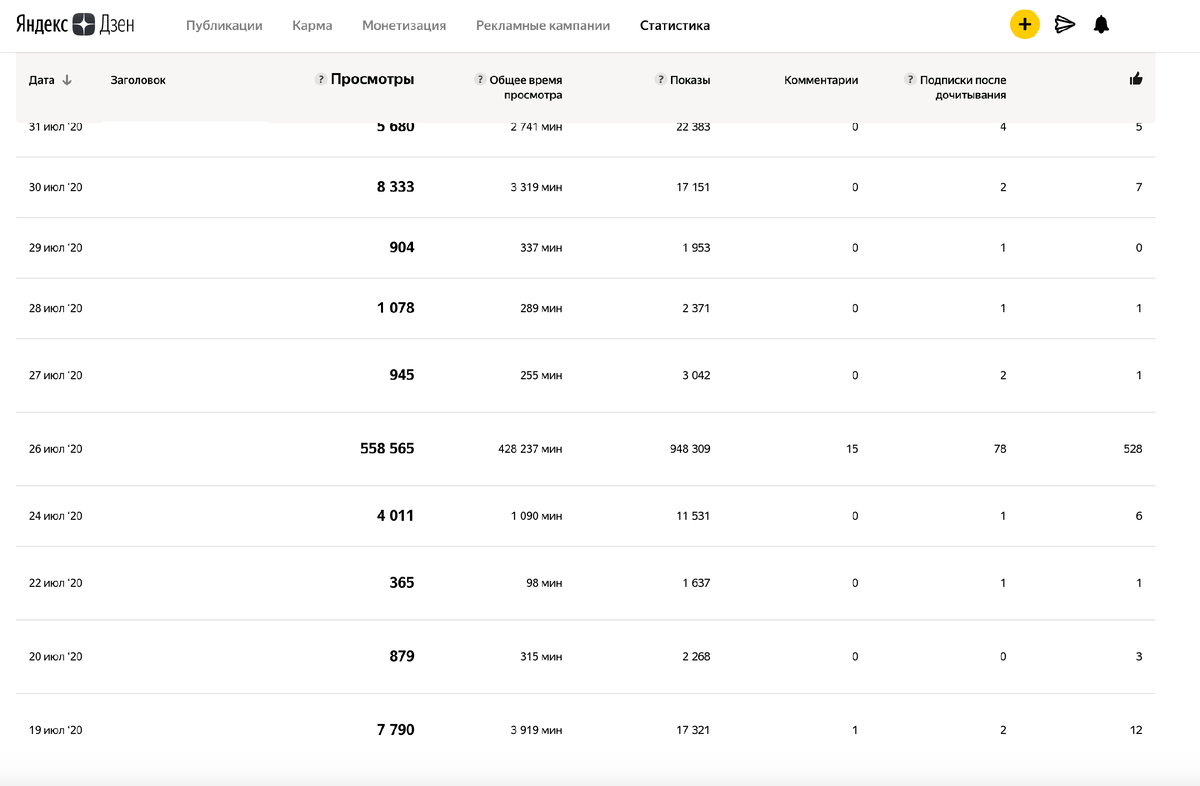Viewport: 1200px width, 786px height.
Task: Select the Статистика tab
Action: 675,26
